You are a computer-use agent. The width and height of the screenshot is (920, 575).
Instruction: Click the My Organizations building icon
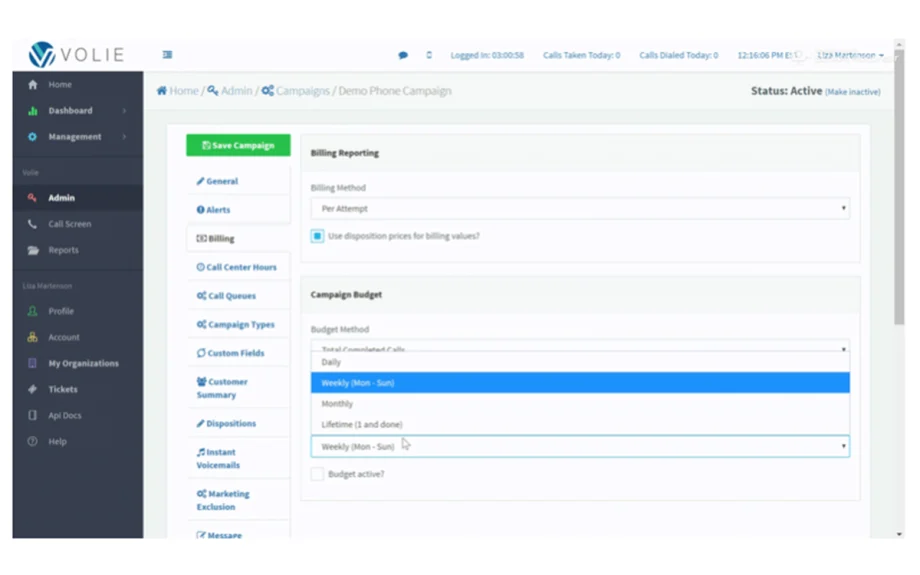click(33, 363)
